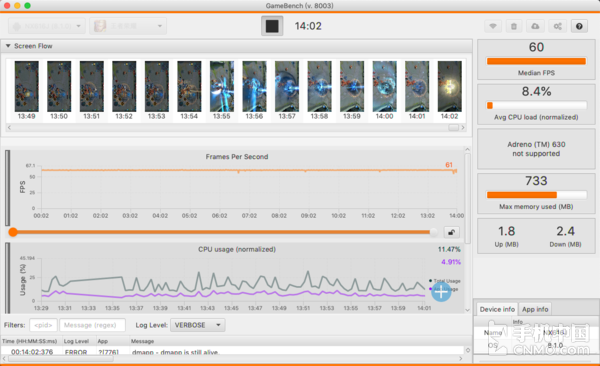This screenshot has height=366, width=600.
Task: Toggle the lock icon beside FPS slider
Action: [452, 232]
